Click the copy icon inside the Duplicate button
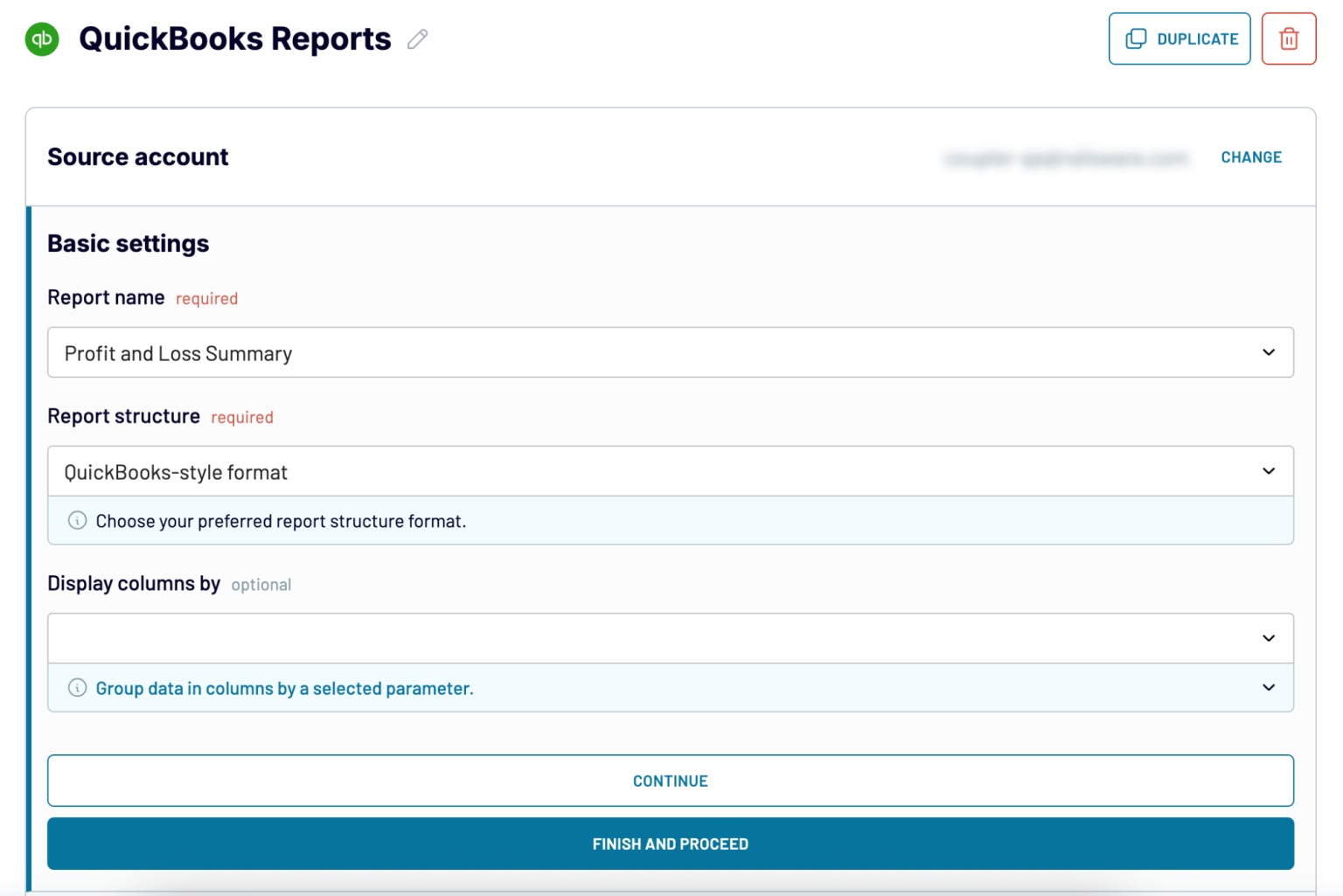 coord(1136,38)
